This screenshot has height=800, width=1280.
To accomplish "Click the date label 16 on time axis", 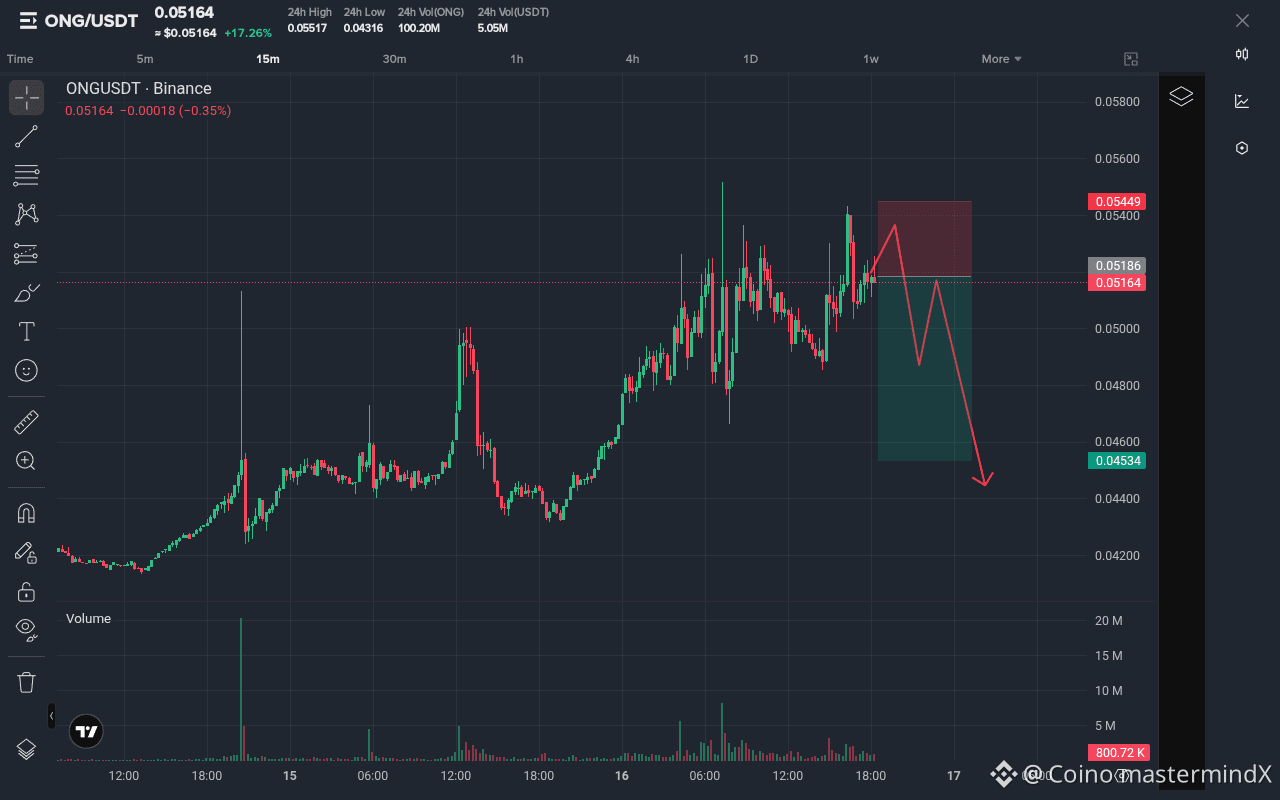I will 621,775.
